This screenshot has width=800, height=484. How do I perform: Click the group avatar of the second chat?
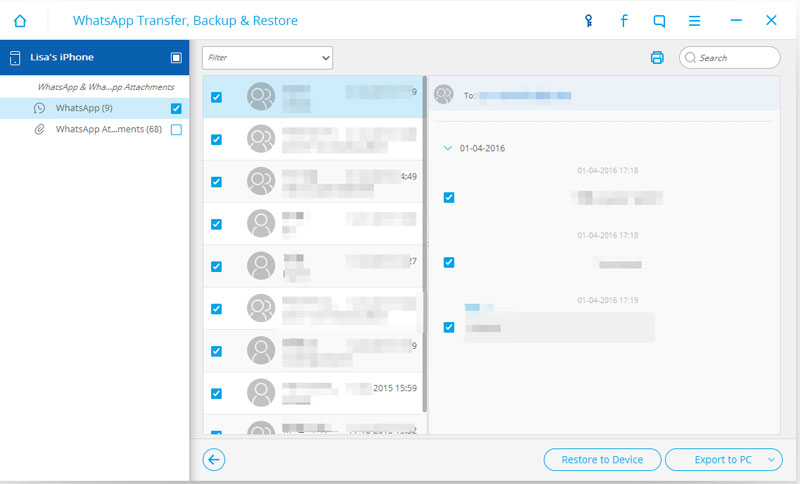click(261, 139)
